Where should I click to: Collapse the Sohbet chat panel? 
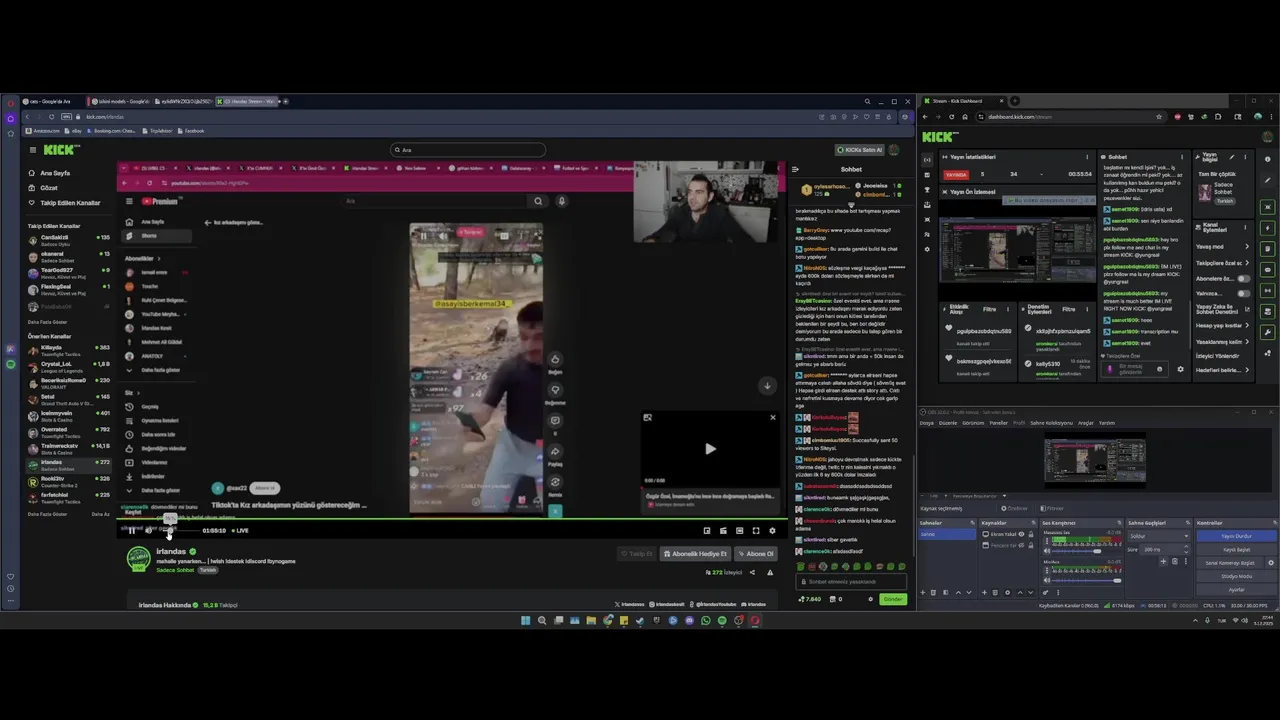click(796, 169)
